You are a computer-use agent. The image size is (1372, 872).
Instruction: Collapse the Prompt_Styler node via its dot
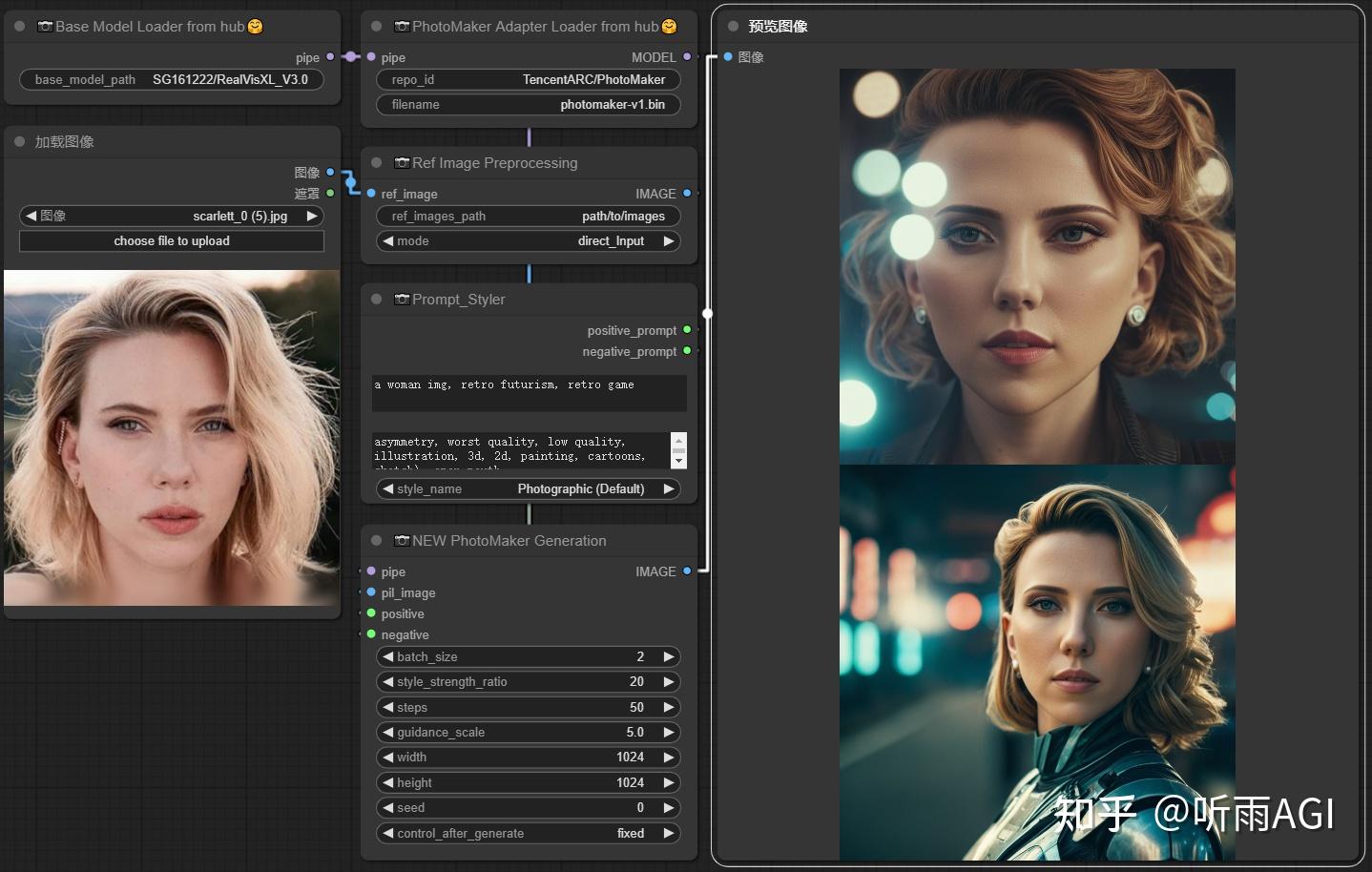pyautogui.click(x=376, y=300)
